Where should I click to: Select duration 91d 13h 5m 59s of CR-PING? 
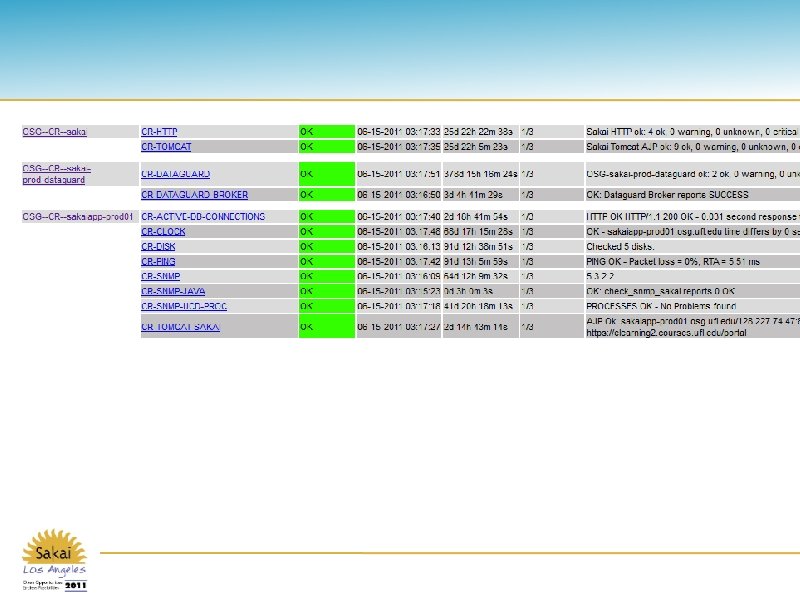tap(476, 261)
